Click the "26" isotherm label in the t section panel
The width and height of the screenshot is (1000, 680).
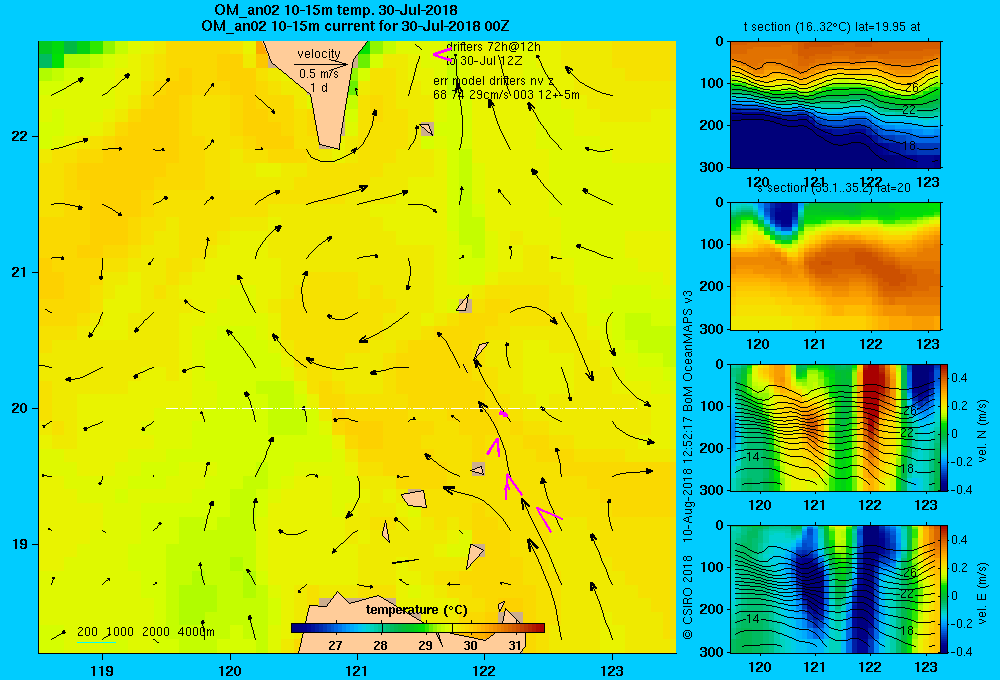[x=911, y=87]
